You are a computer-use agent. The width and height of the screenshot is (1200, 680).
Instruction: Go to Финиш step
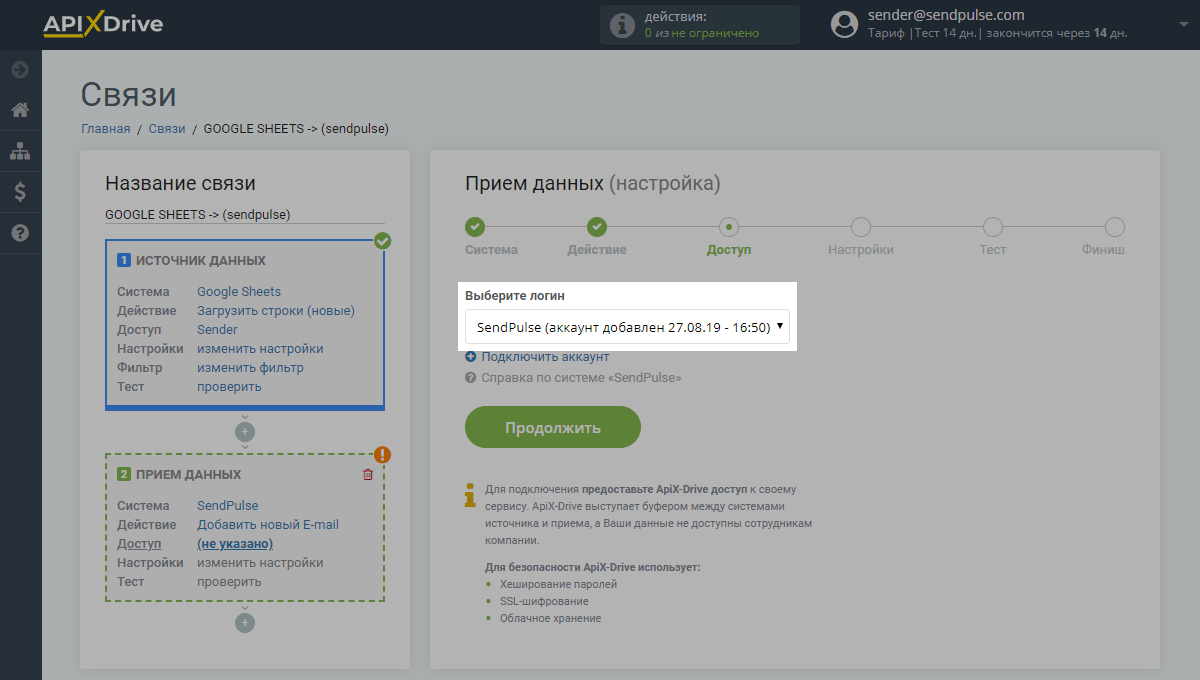(x=1104, y=238)
